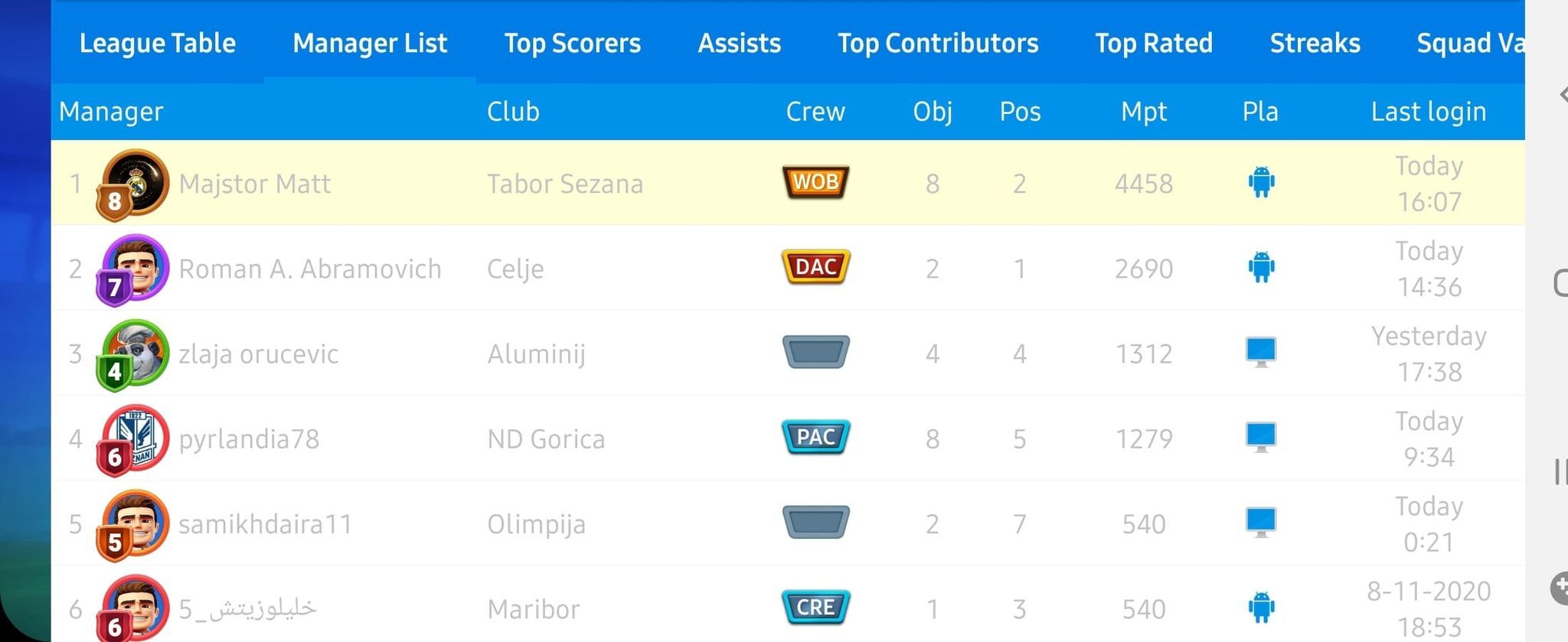Open the CRE crew badge
Viewport: 1568px width, 642px height.
[x=815, y=607]
